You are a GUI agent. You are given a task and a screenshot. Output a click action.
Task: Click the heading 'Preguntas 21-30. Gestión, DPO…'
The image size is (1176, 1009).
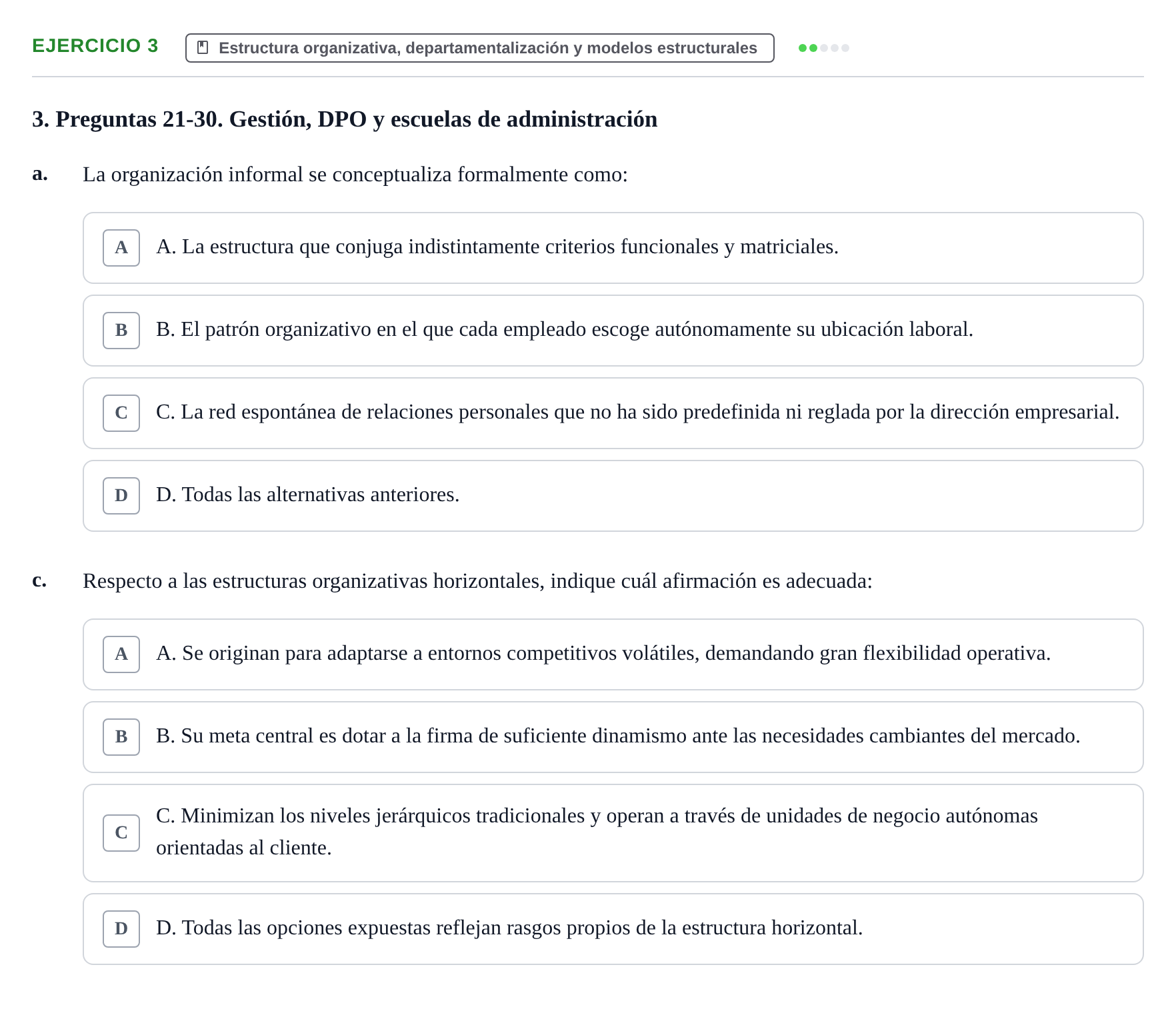345,119
